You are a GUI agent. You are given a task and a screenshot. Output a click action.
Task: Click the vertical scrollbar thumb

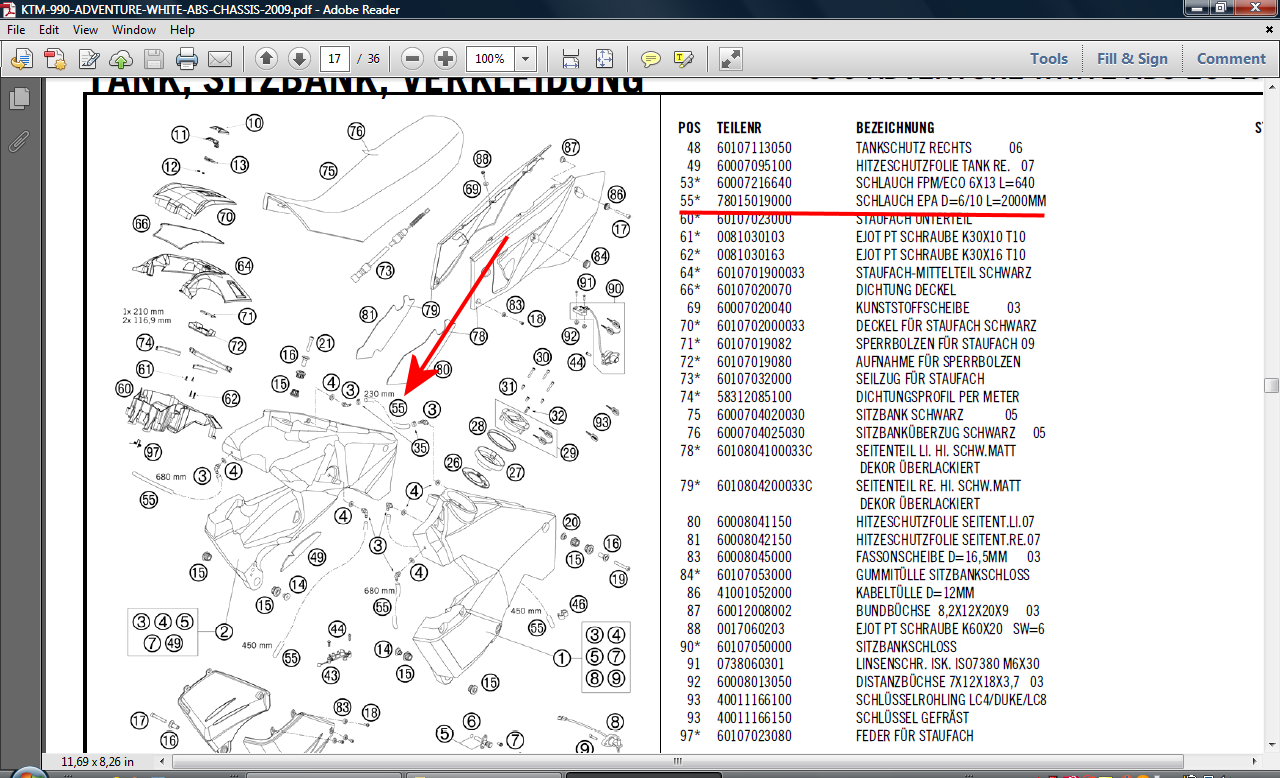coord(1271,386)
